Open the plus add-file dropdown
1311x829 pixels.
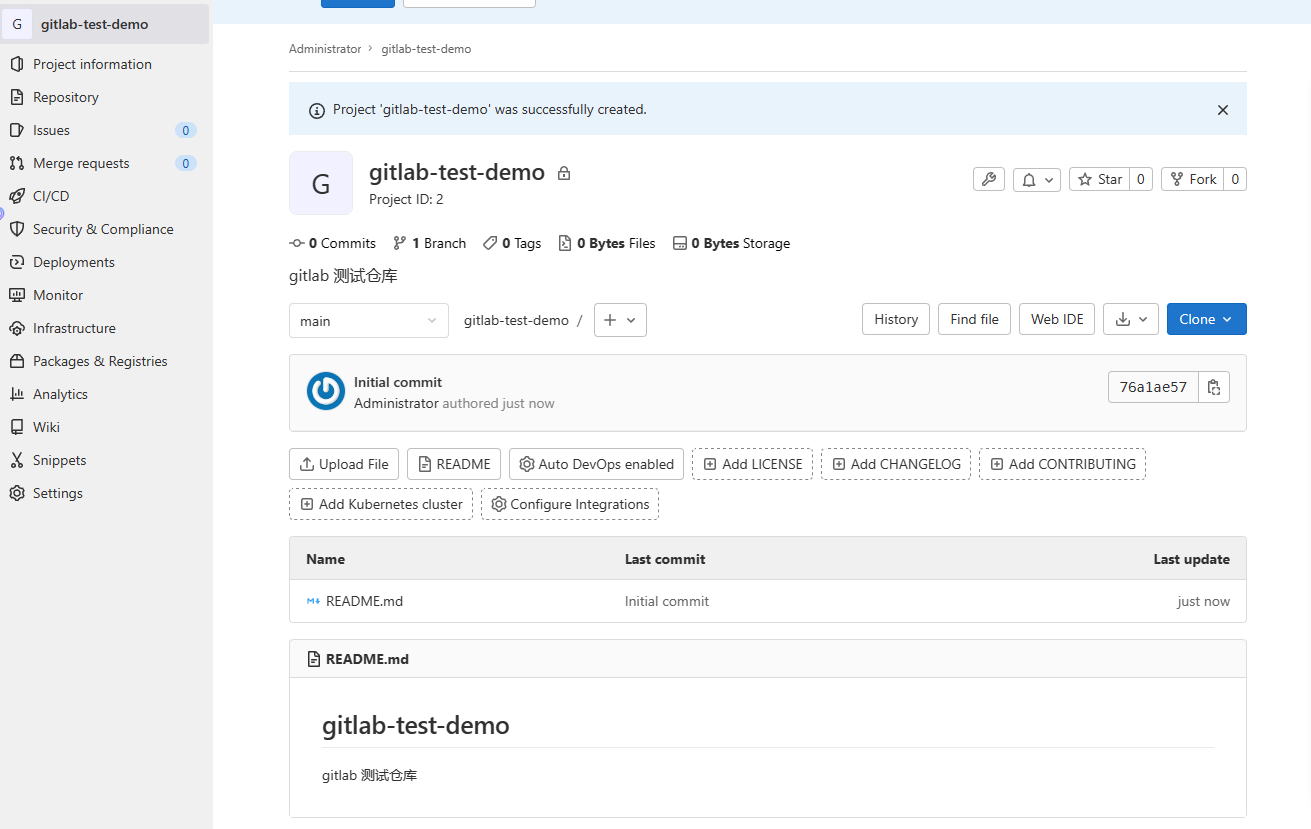[x=620, y=320]
